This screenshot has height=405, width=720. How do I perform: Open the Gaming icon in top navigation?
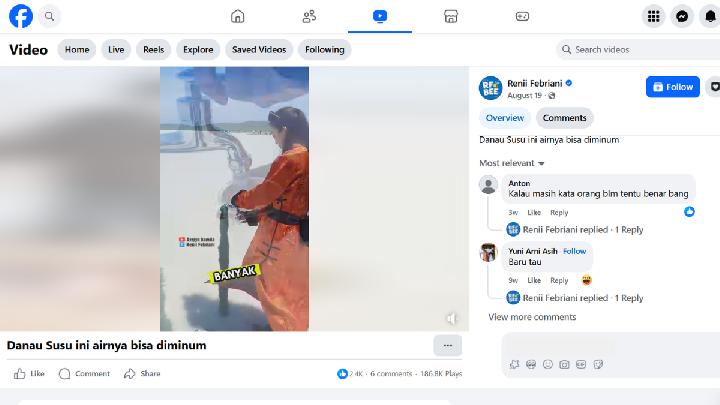tap(522, 16)
